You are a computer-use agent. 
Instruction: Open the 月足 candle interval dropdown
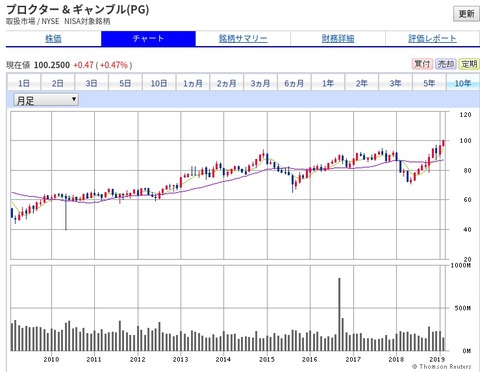click(46, 100)
